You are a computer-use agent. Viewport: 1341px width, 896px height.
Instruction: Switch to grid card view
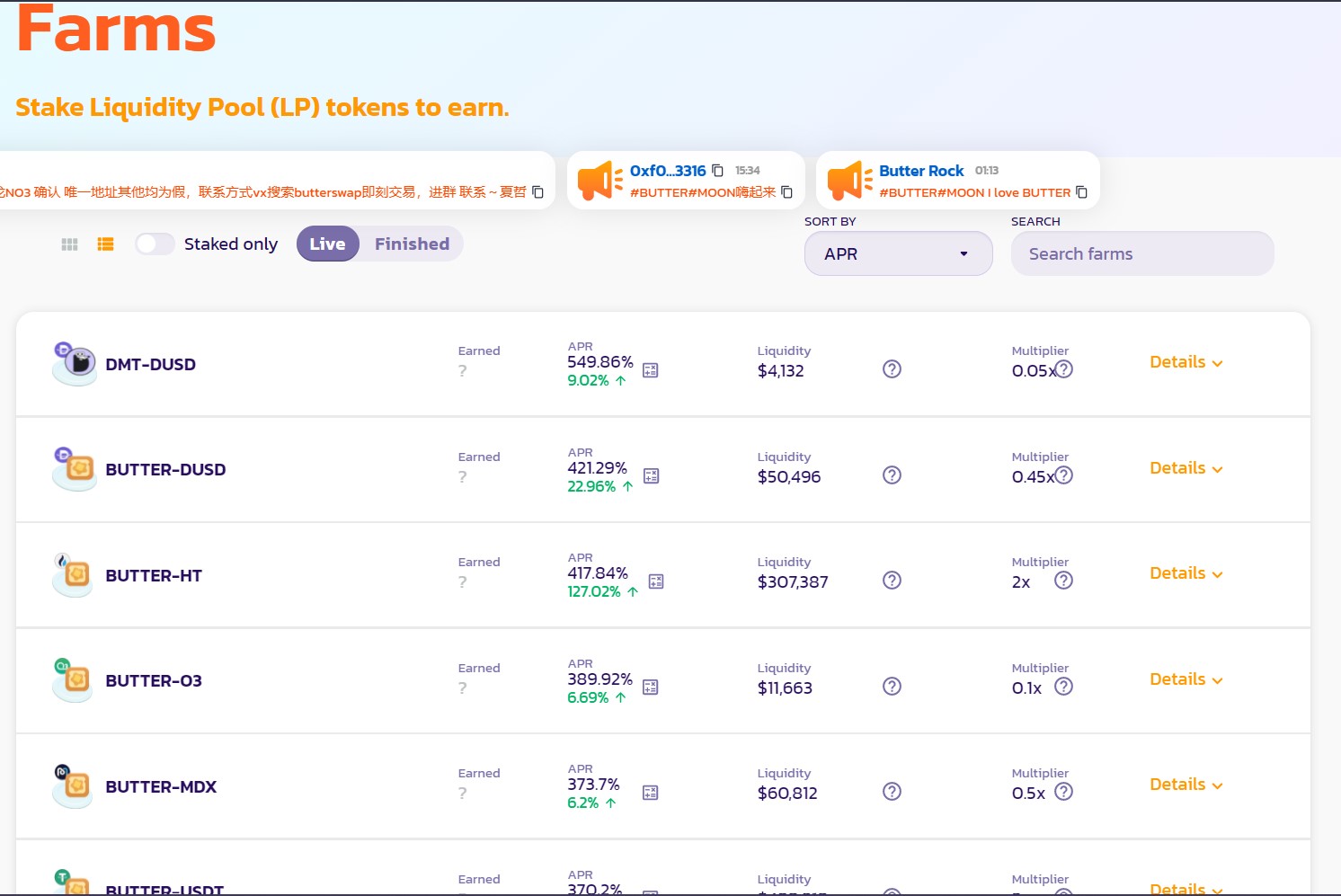[69, 244]
